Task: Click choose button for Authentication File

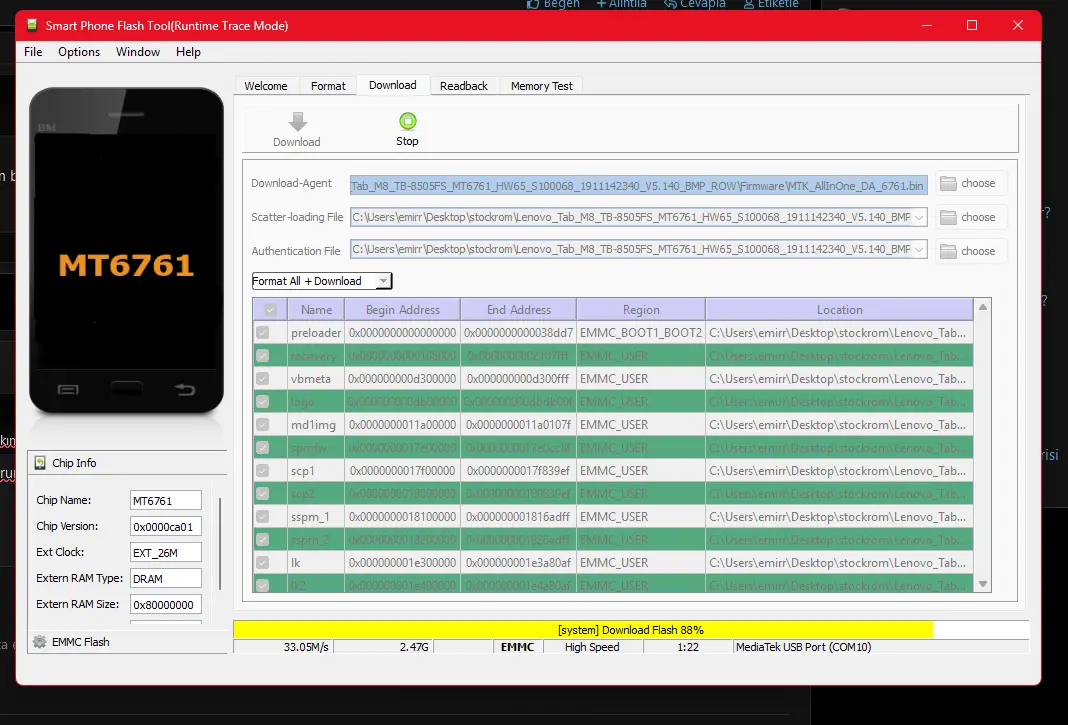Action: (971, 251)
